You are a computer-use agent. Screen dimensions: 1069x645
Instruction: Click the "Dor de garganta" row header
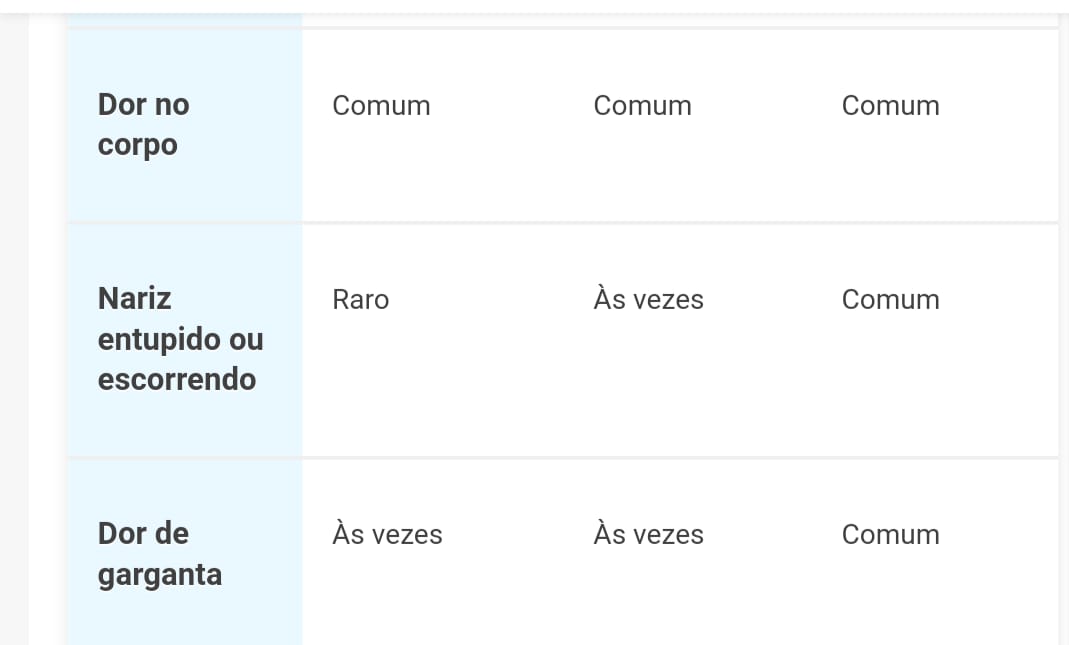(x=159, y=554)
